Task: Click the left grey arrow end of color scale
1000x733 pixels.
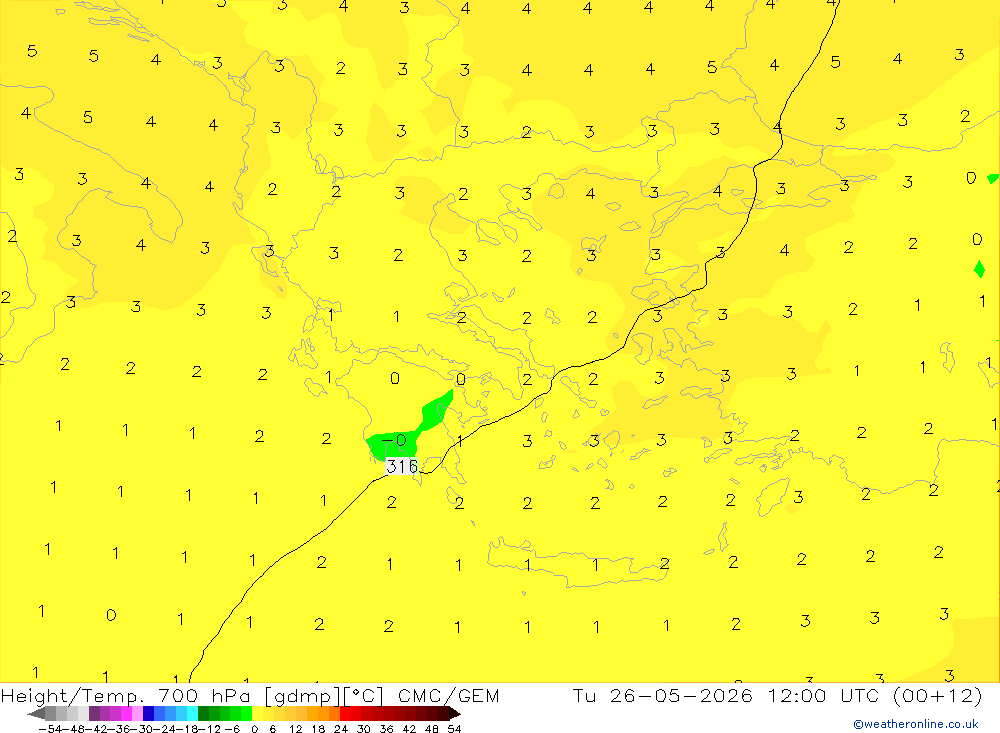Action: tap(36, 714)
